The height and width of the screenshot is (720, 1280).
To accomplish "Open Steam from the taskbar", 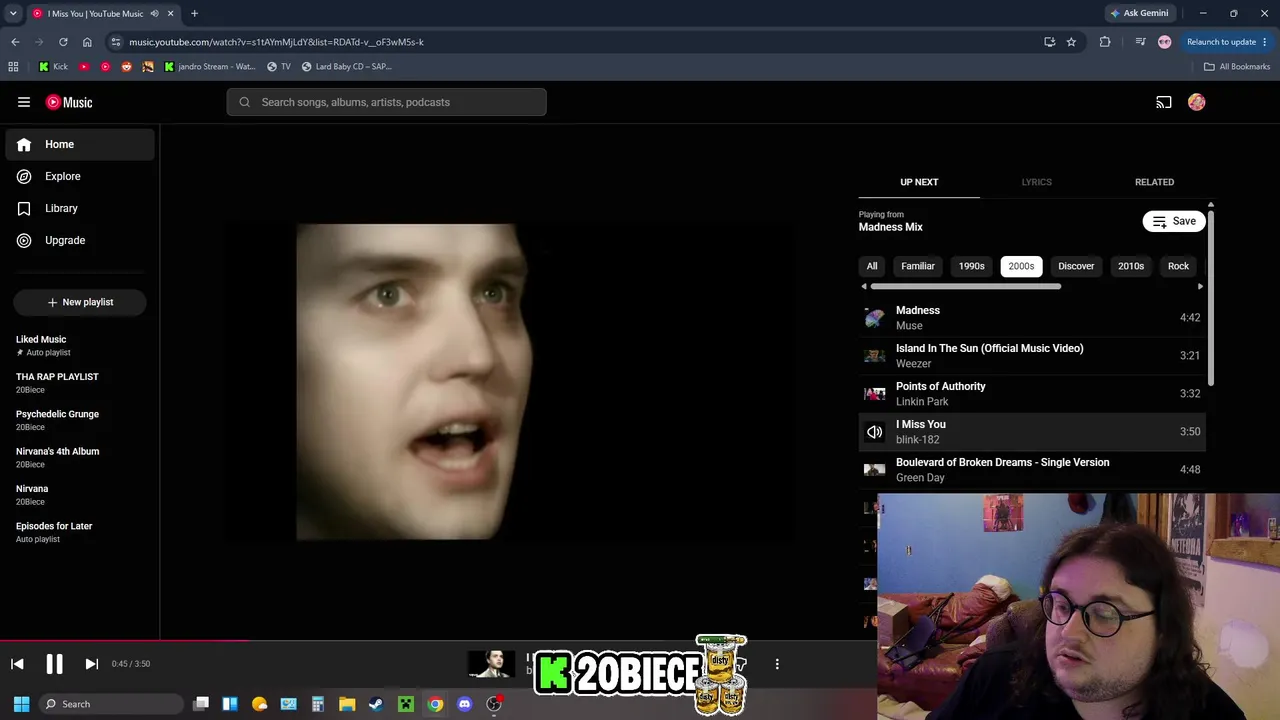I will [x=376, y=704].
